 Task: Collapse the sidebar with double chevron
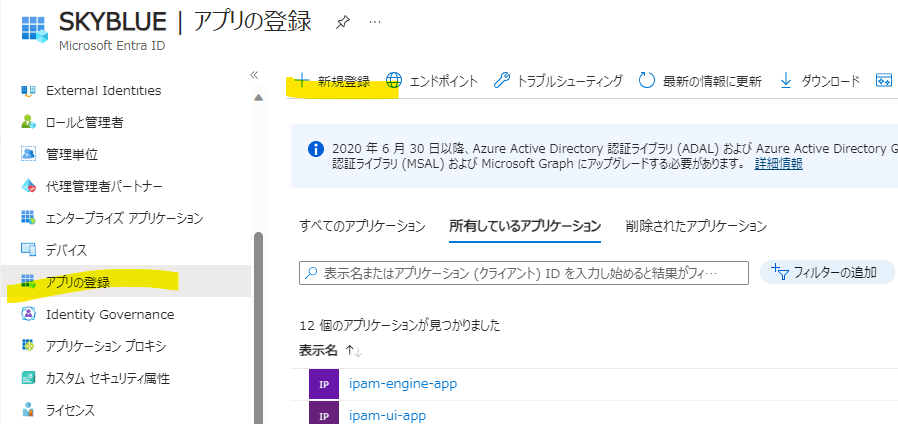point(254,75)
